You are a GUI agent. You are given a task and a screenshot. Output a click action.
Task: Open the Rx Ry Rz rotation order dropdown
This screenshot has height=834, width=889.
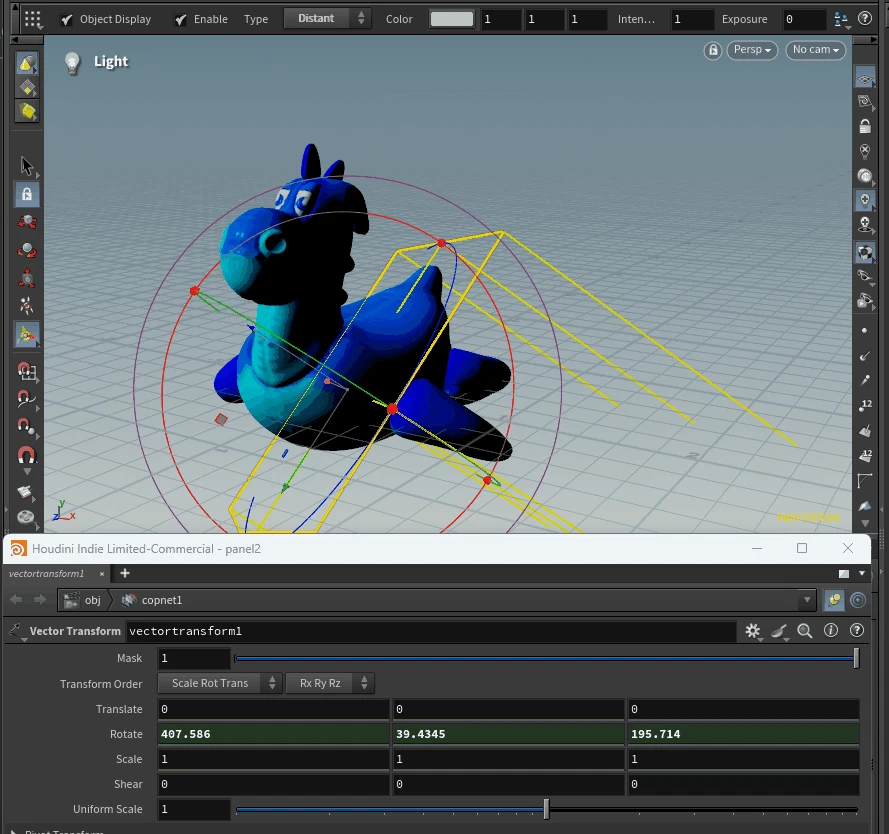[x=330, y=683]
